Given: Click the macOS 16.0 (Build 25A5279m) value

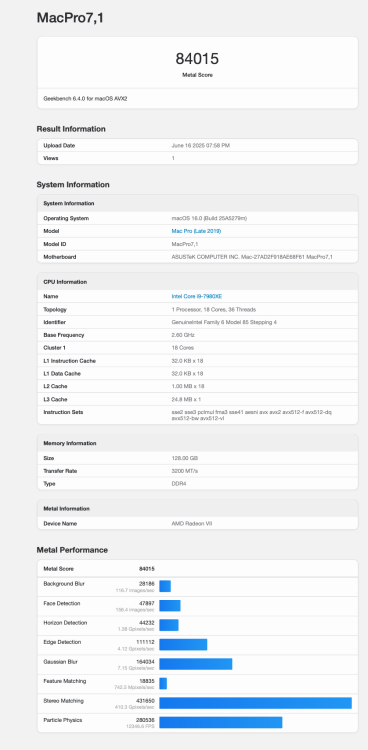Looking at the screenshot, I should click(209, 218).
